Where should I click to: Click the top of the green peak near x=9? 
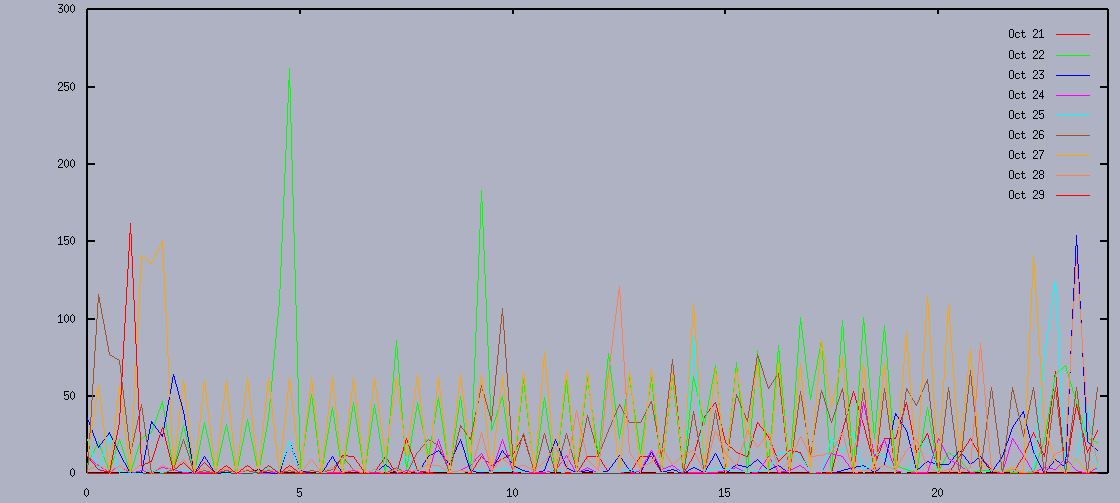point(481,193)
